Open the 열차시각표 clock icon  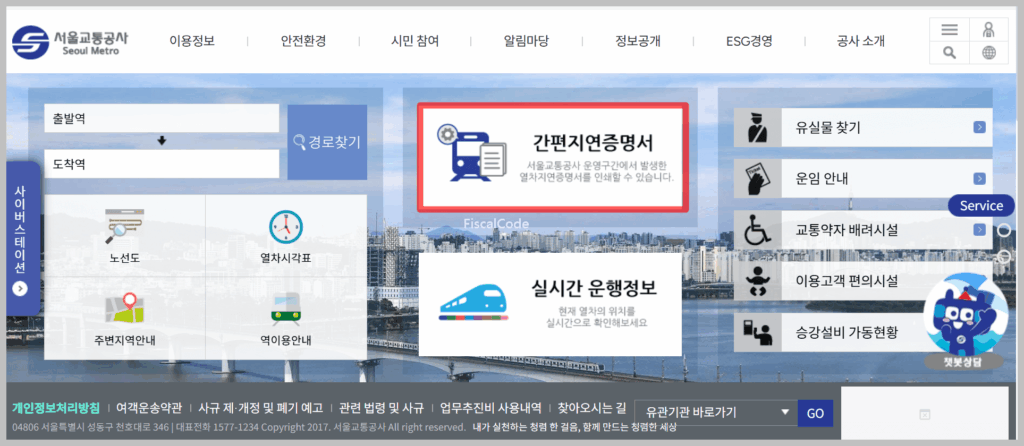[286, 227]
